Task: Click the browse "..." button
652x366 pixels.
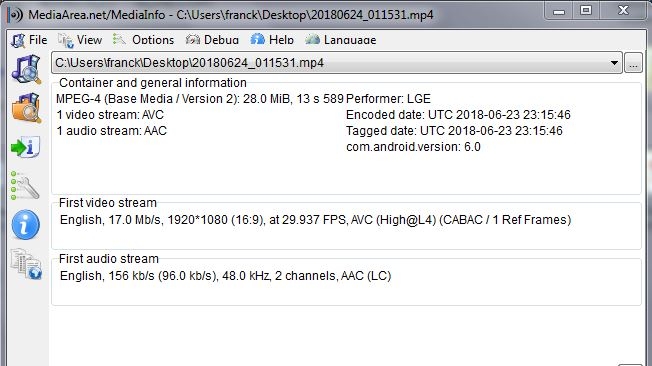Action: [x=633, y=63]
